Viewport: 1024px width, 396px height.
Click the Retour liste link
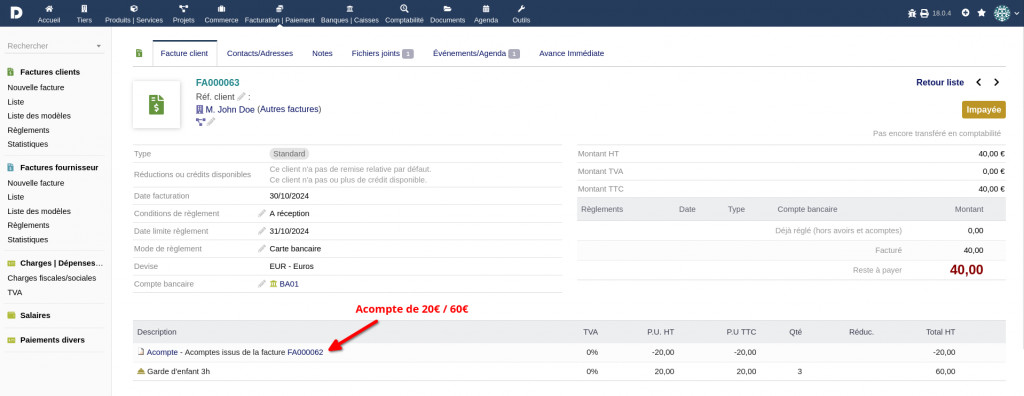coord(940,82)
